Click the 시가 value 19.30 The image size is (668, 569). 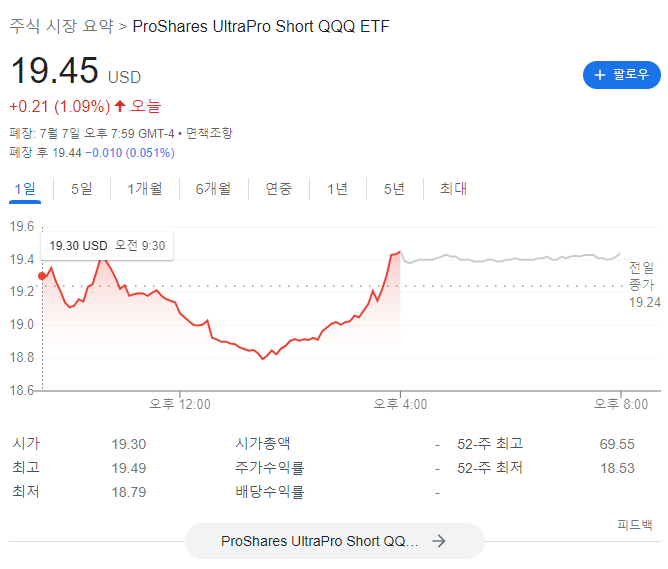[129, 444]
